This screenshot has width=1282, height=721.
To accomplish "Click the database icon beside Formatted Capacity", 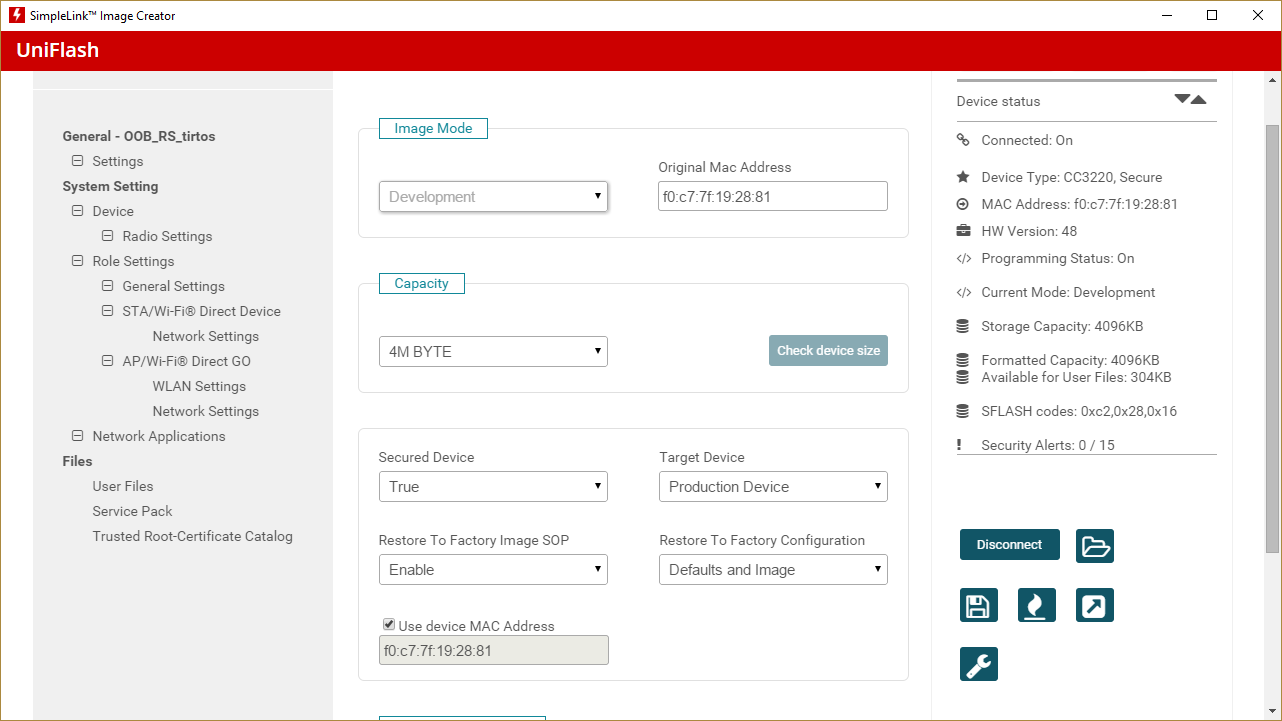I will point(963,360).
